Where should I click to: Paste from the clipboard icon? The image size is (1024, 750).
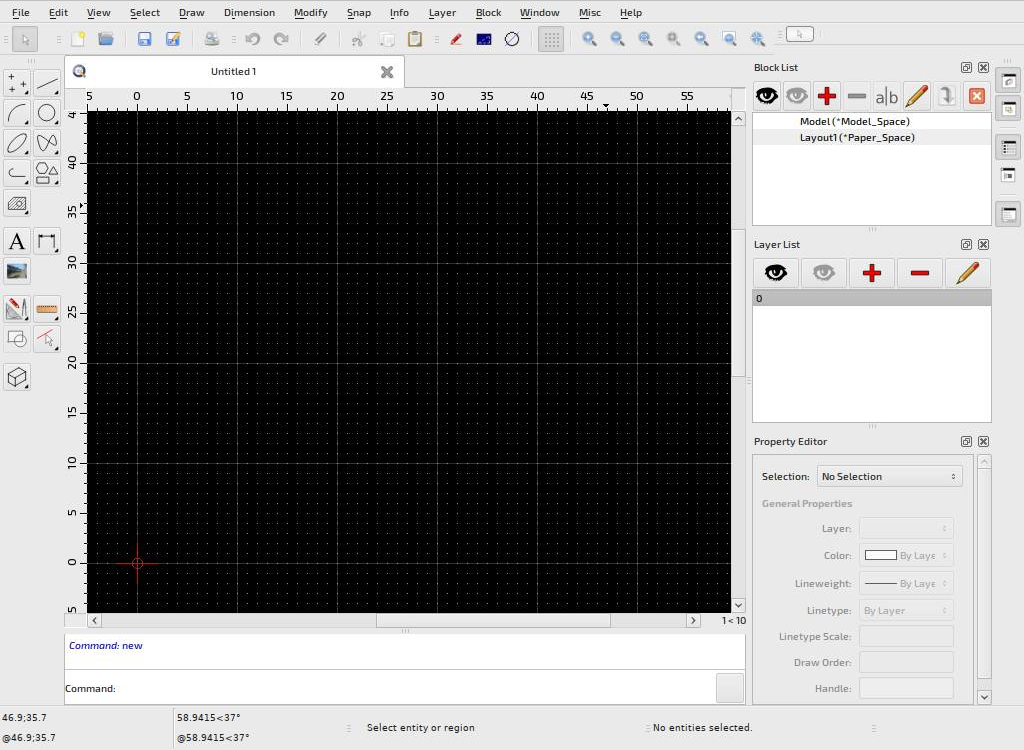click(x=415, y=39)
